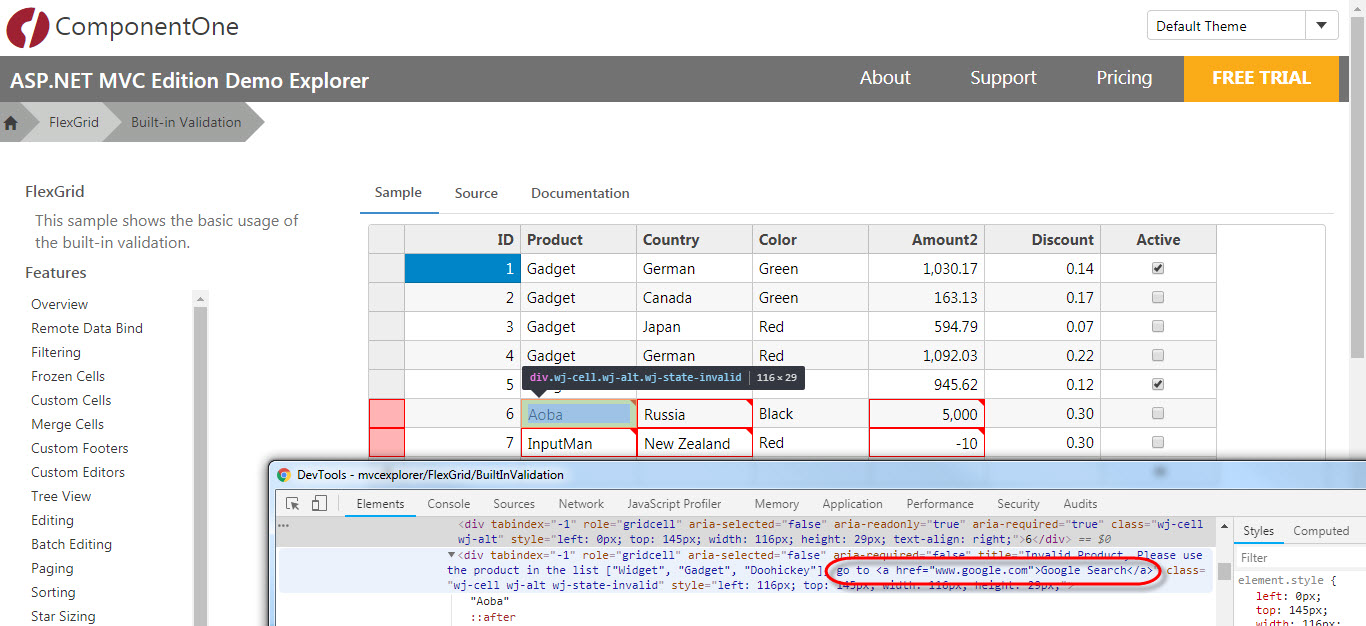Click the DevTools Elements panel scrollbar

(1224, 571)
